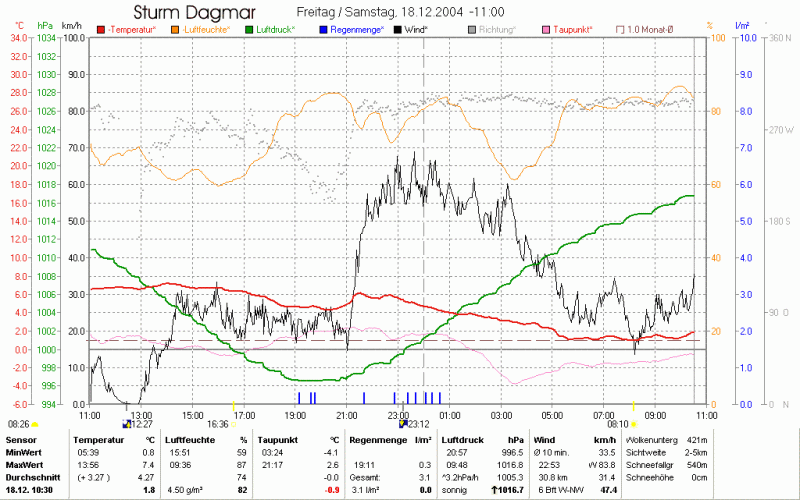Click the yellow sunset marker on the time axis
This screenshot has width=800, height=500.
[x=234, y=406]
